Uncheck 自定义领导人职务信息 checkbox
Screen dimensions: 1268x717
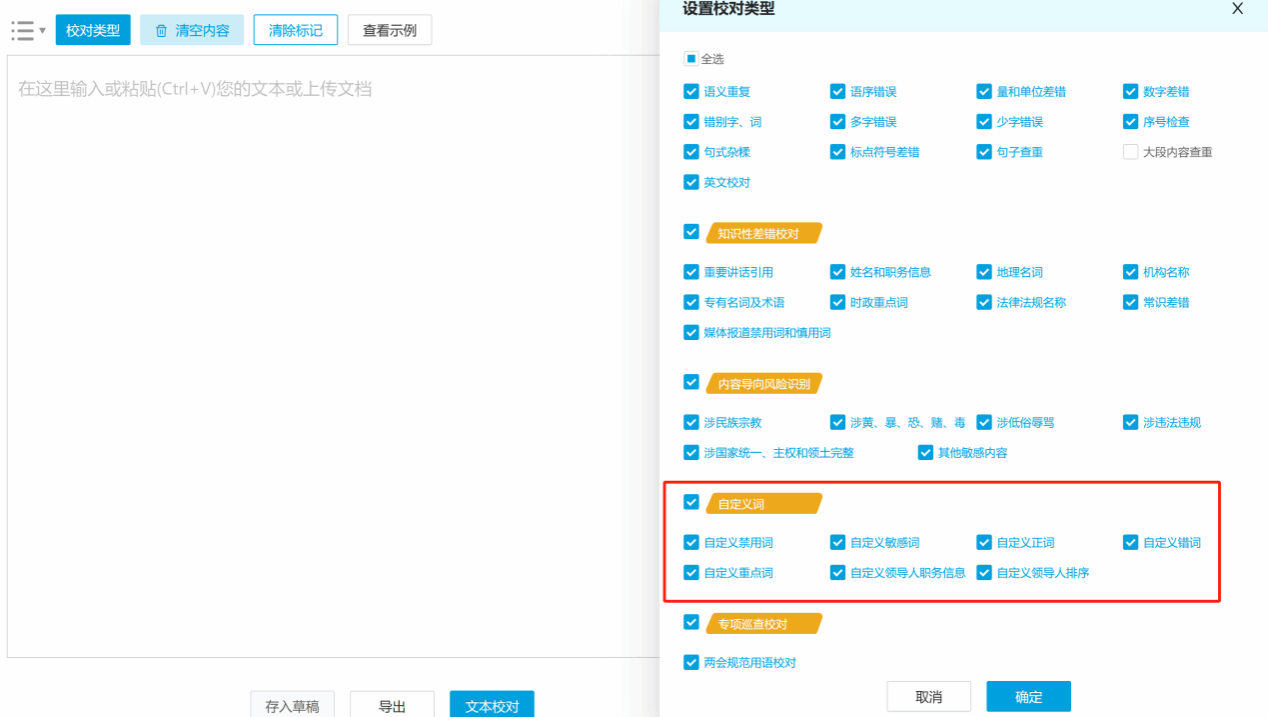(838, 573)
